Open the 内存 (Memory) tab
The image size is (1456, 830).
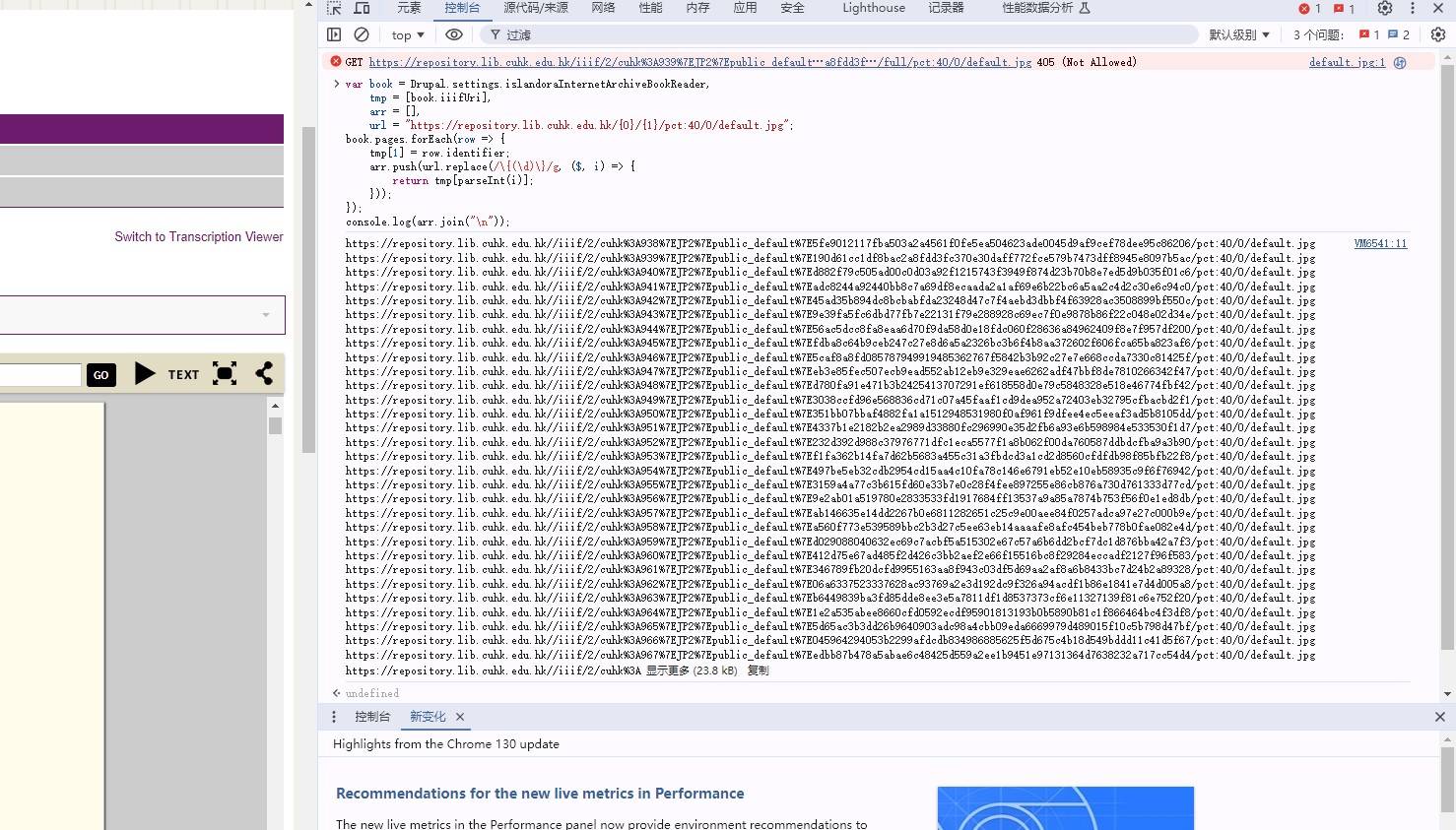[697, 8]
